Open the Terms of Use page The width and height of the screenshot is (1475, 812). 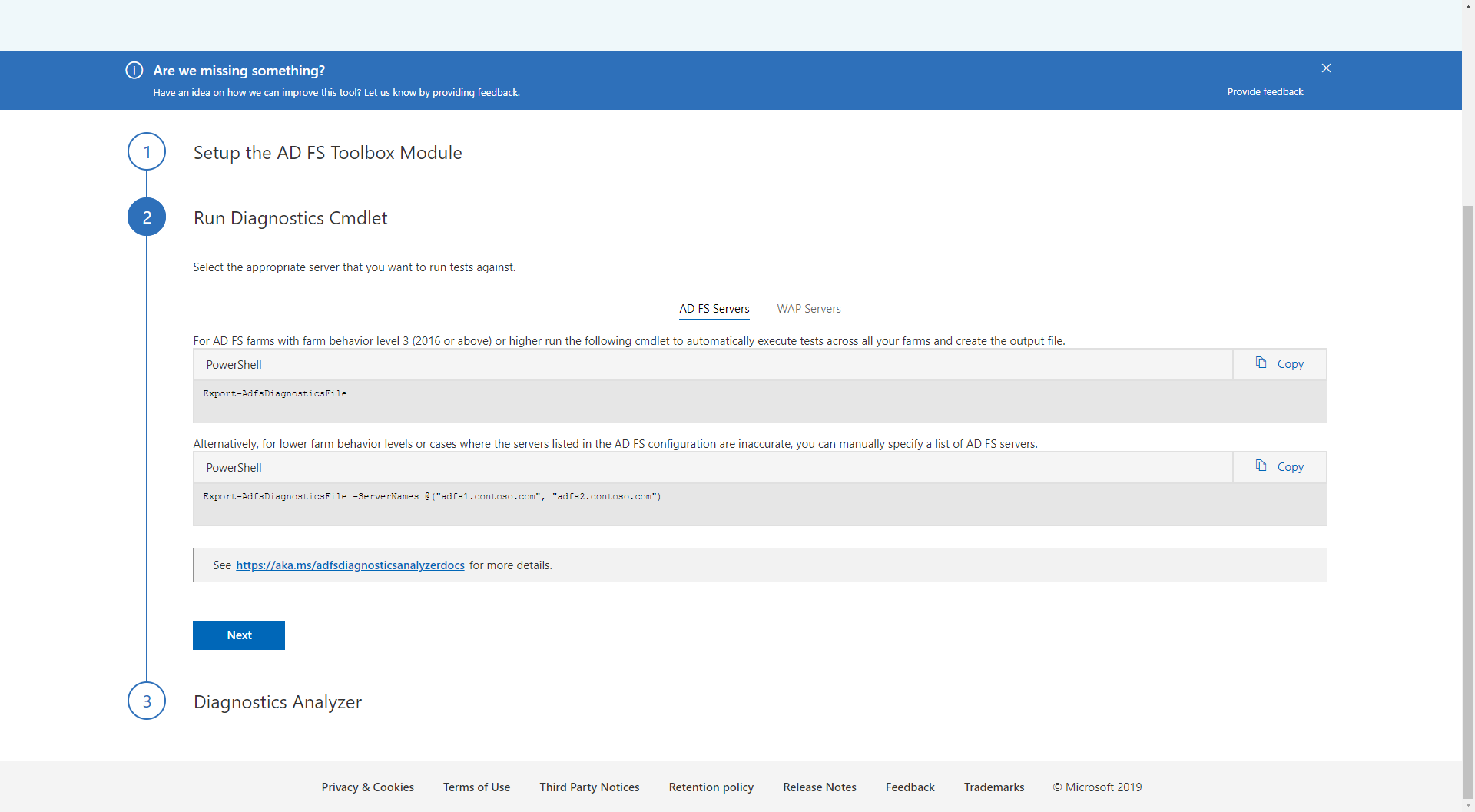coord(476,787)
